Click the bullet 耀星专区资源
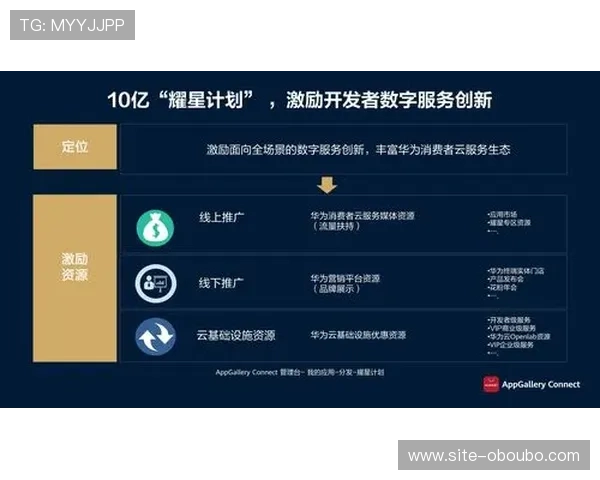This screenshot has height=480, width=600. click(x=509, y=222)
